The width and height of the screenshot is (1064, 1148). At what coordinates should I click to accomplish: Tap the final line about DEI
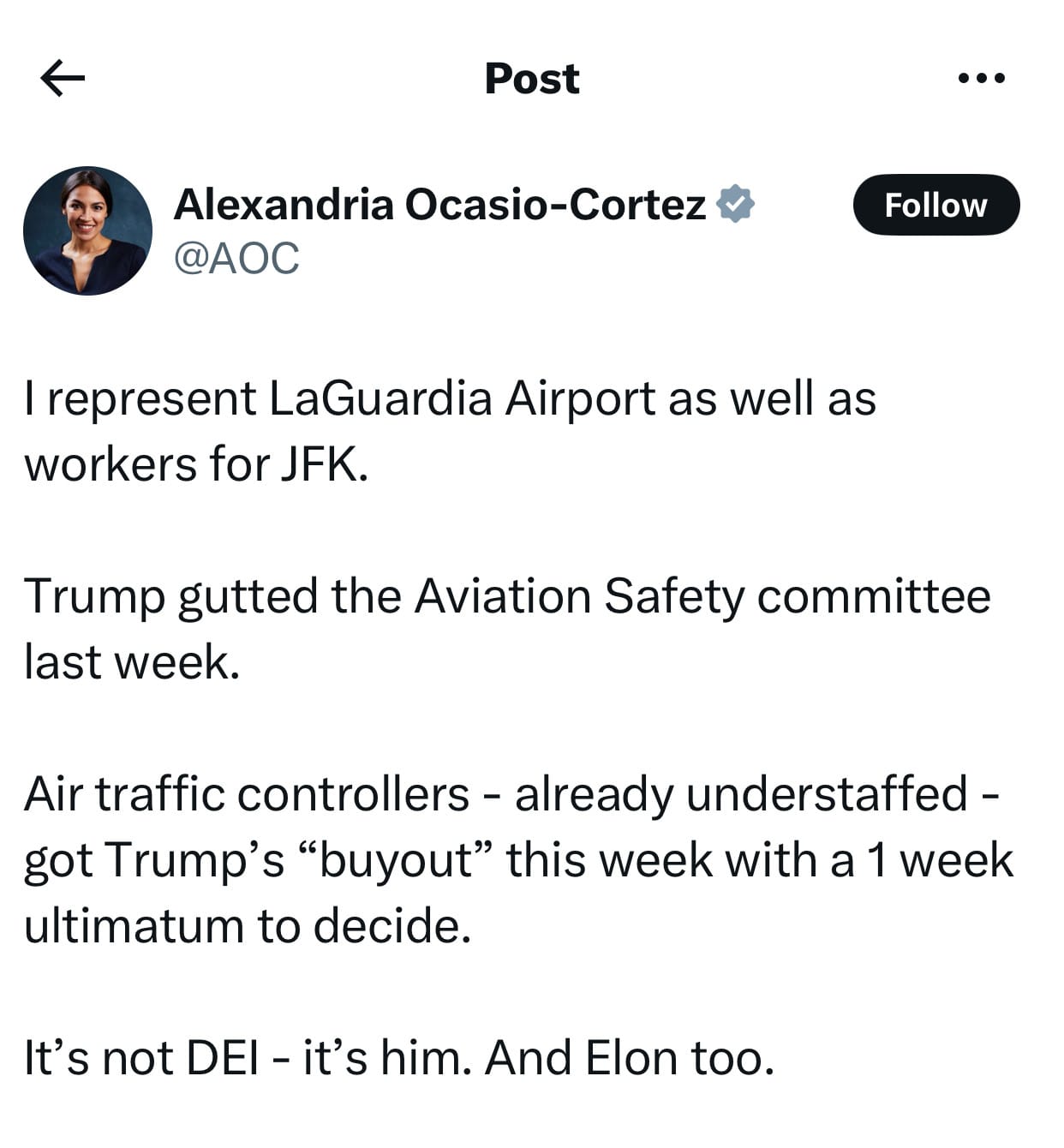pyautogui.click(x=399, y=1057)
